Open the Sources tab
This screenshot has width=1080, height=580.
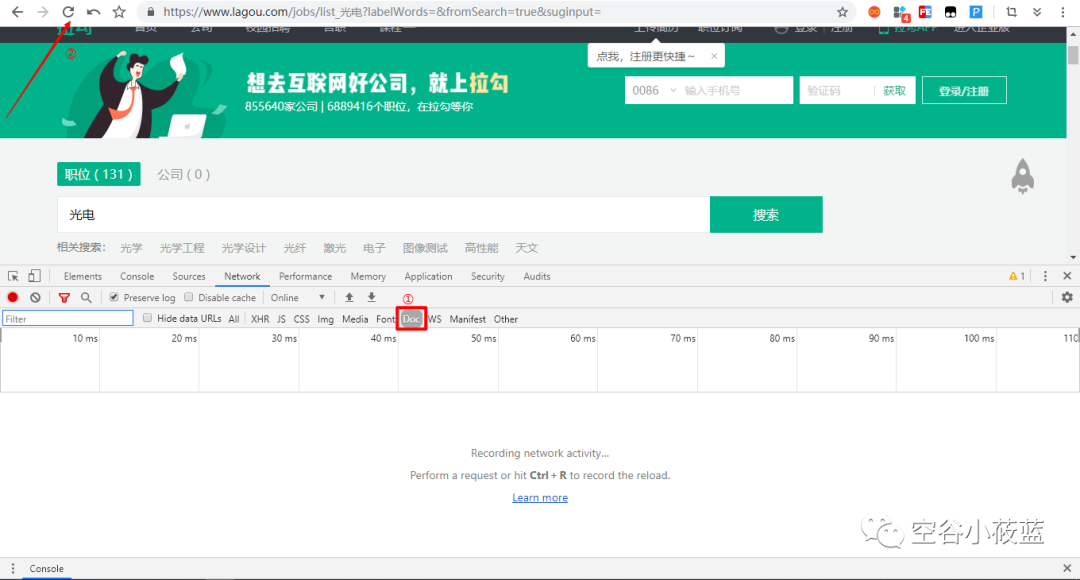click(x=189, y=276)
